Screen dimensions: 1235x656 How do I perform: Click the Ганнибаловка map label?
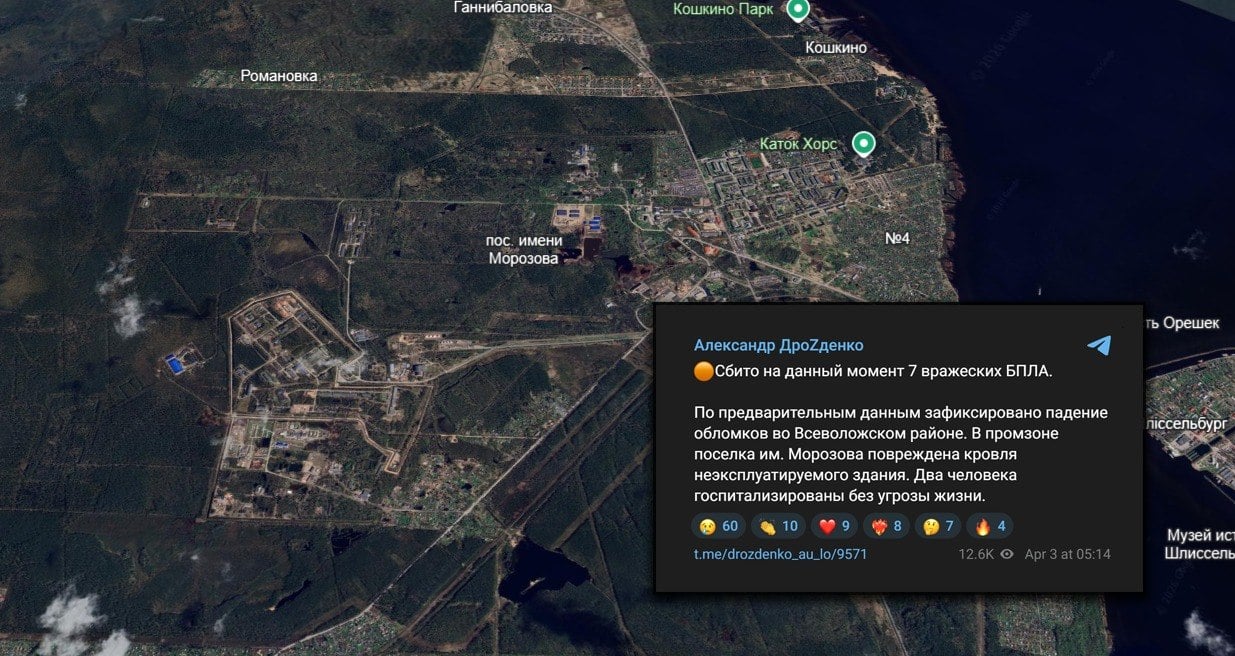[502, 8]
